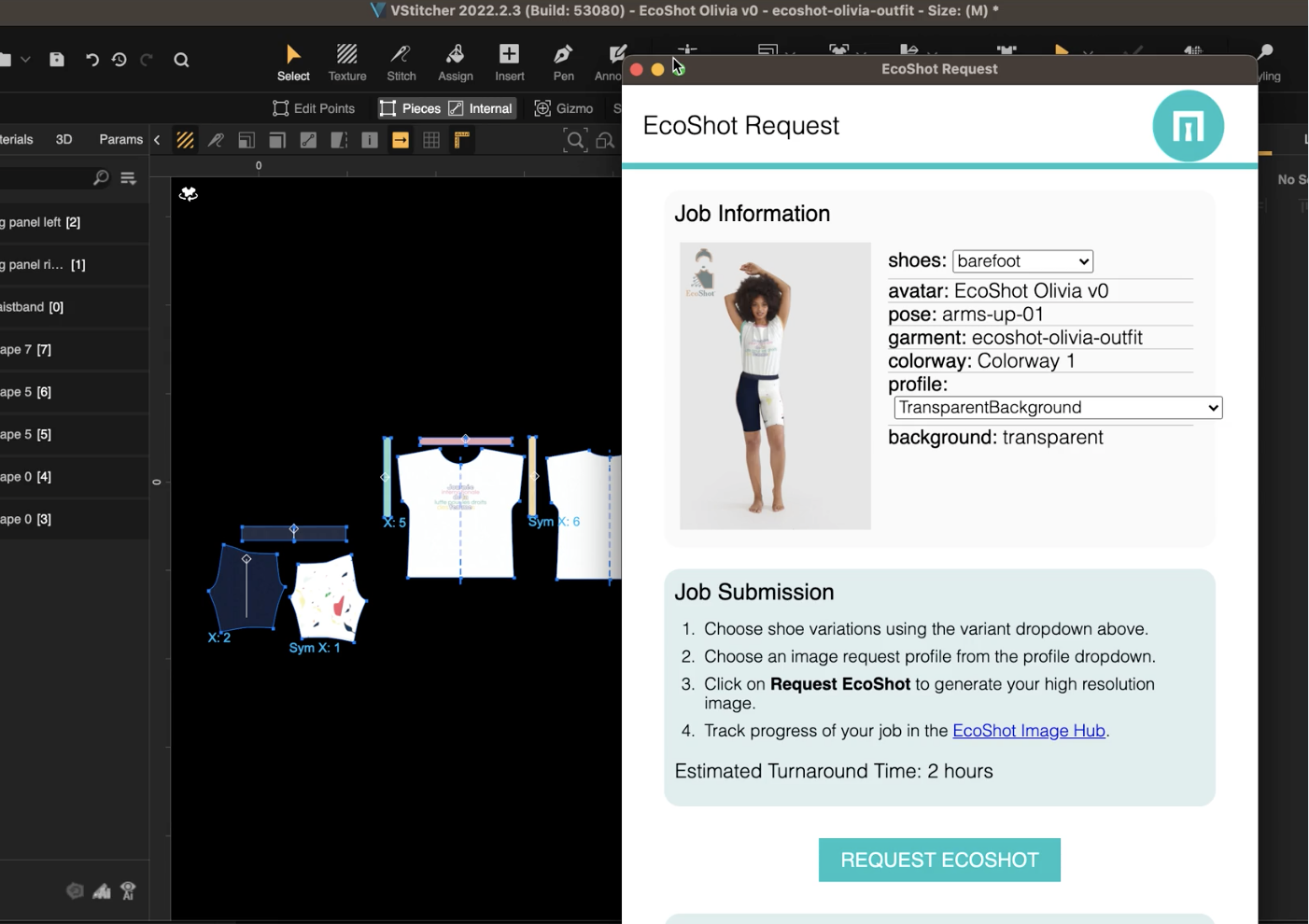Screen dimensions: 1309x924
Task: Open the list filter options menu icon
Action: tap(129, 178)
